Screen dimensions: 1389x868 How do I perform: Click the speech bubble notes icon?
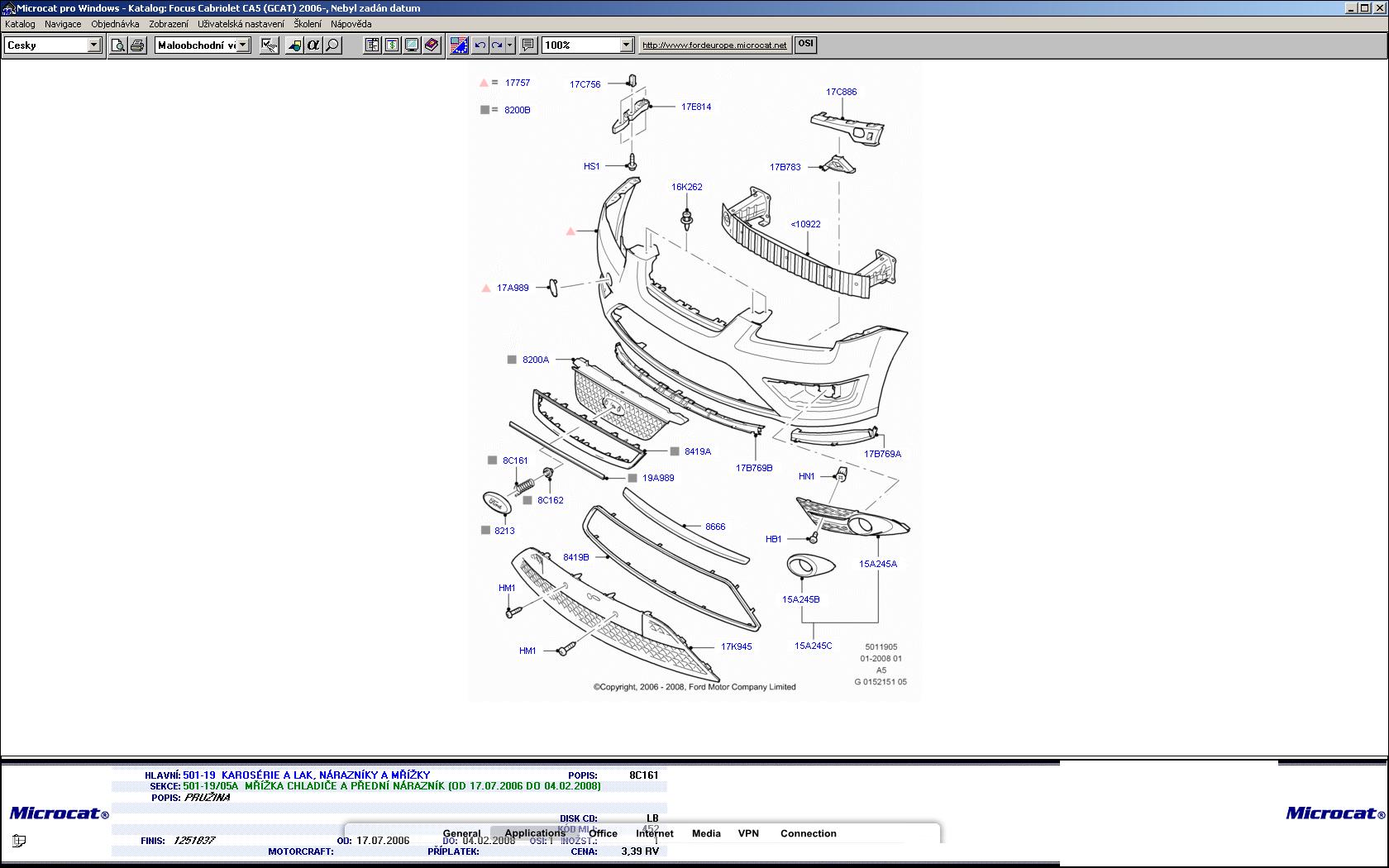[x=528, y=45]
